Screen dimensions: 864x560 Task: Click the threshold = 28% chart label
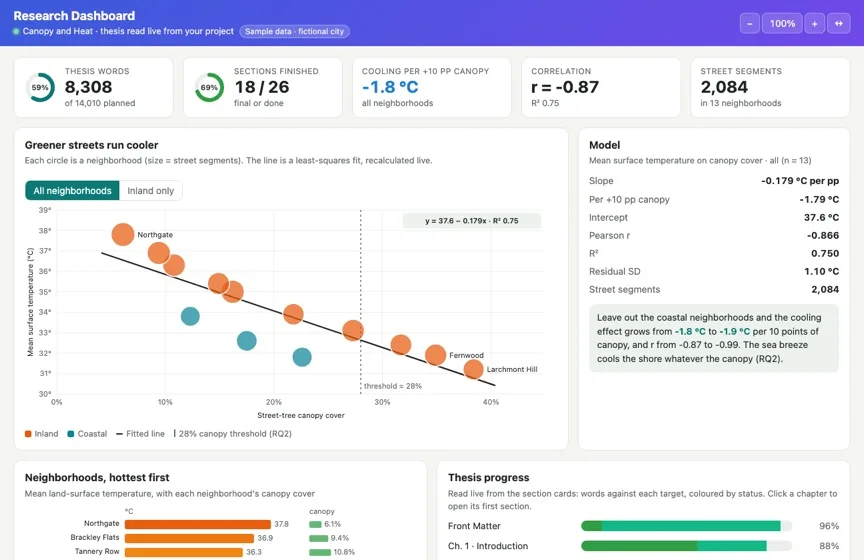pyautogui.click(x=393, y=386)
